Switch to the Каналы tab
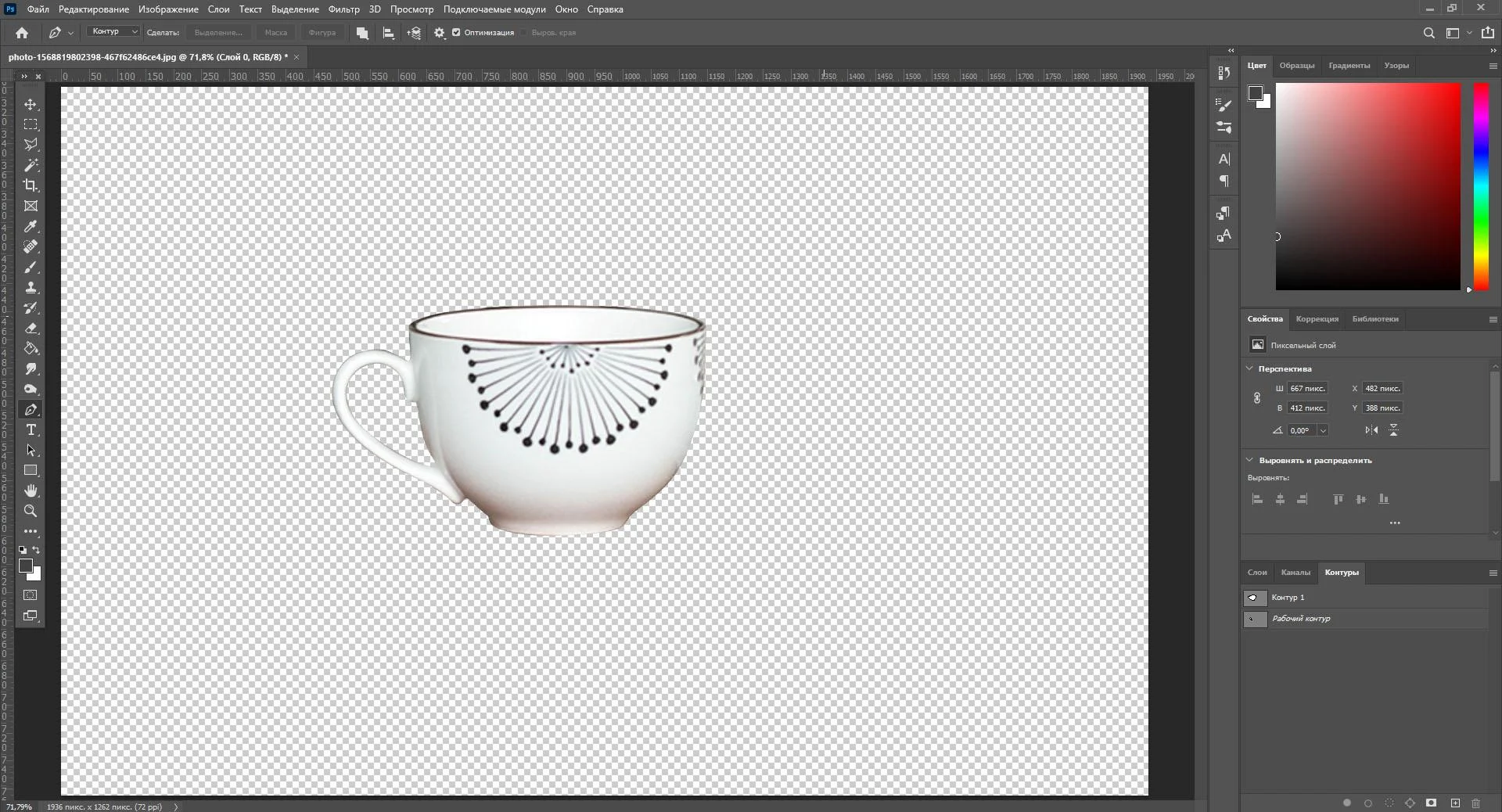 1295,573
